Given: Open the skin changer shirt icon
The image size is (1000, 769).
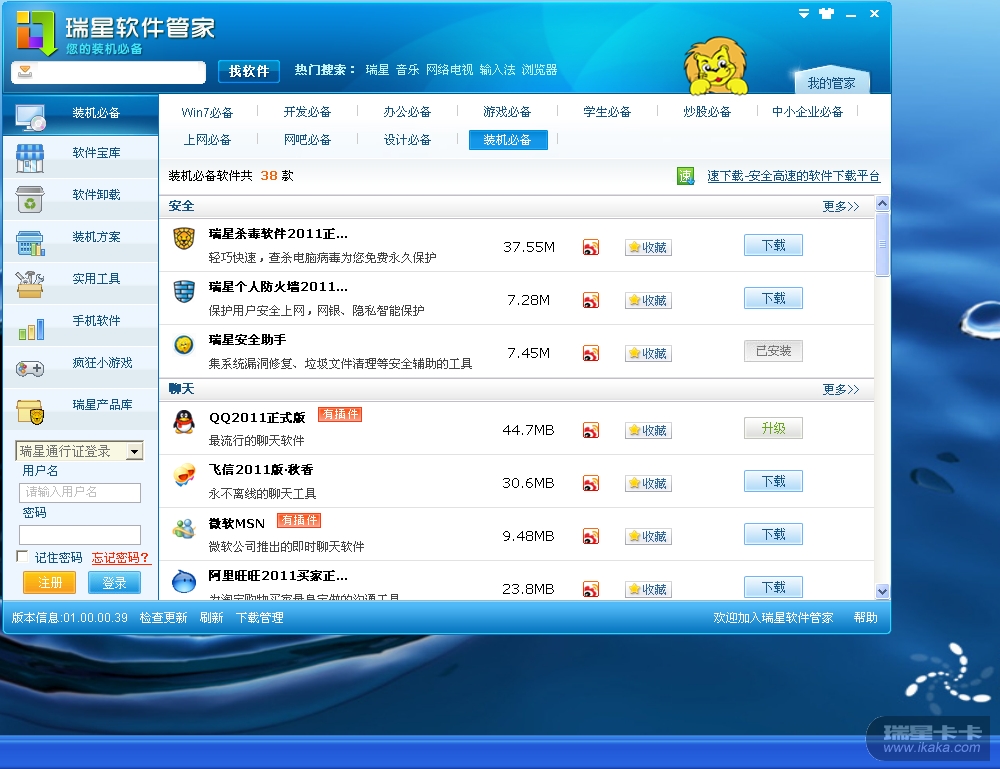Looking at the screenshot, I should point(827,13).
